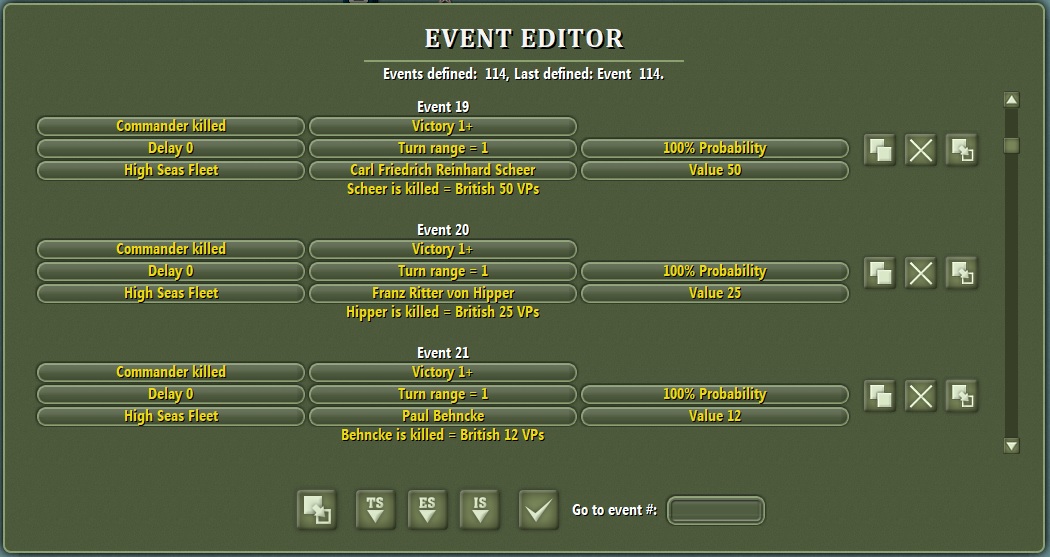Screen dimensions: 1050x557
Task: Click the scroll down arrow
Action: [1011, 446]
